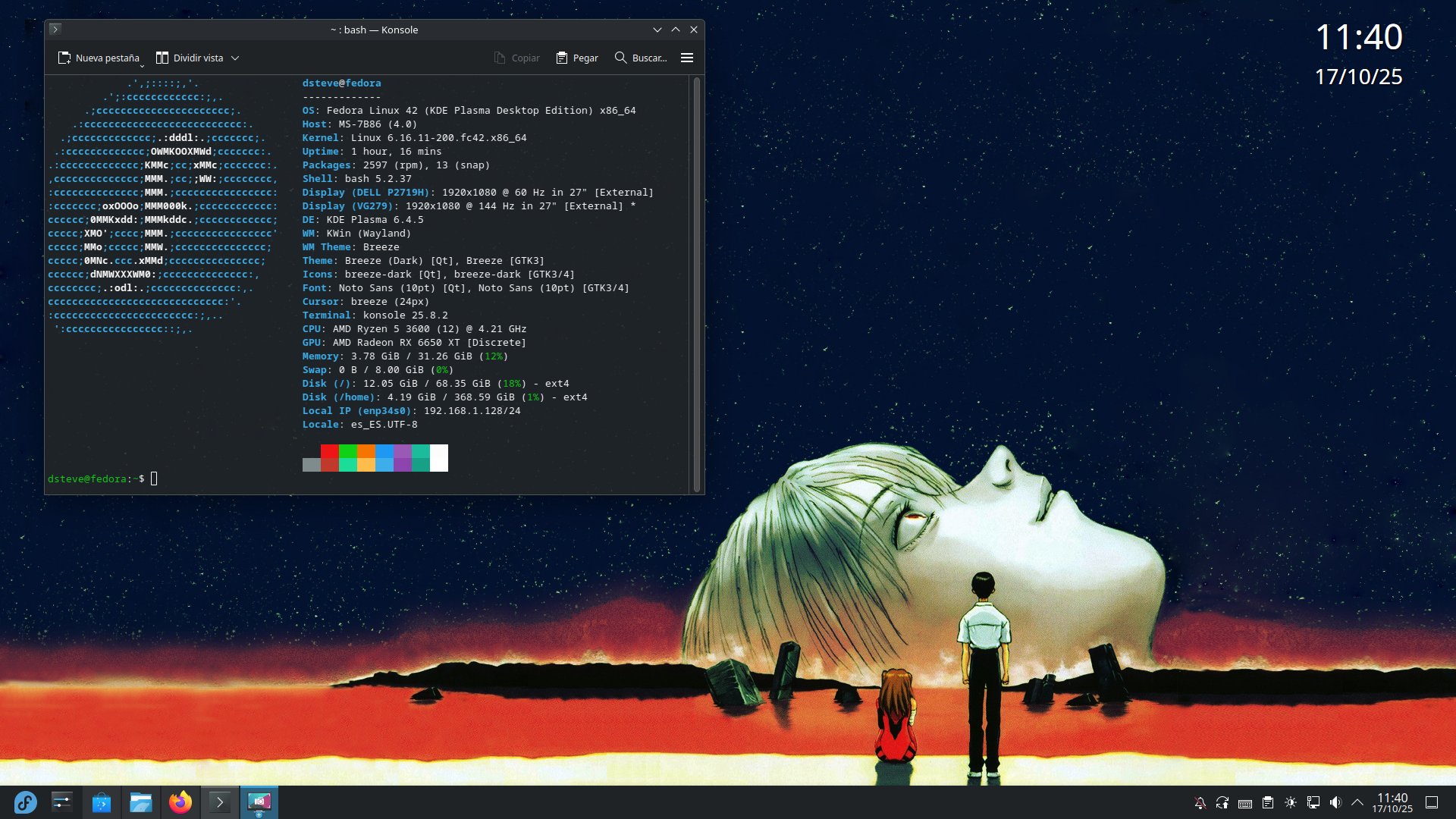1456x819 pixels.
Task: Expand the Dividir vista dropdown arrow
Action: click(x=235, y=58)
